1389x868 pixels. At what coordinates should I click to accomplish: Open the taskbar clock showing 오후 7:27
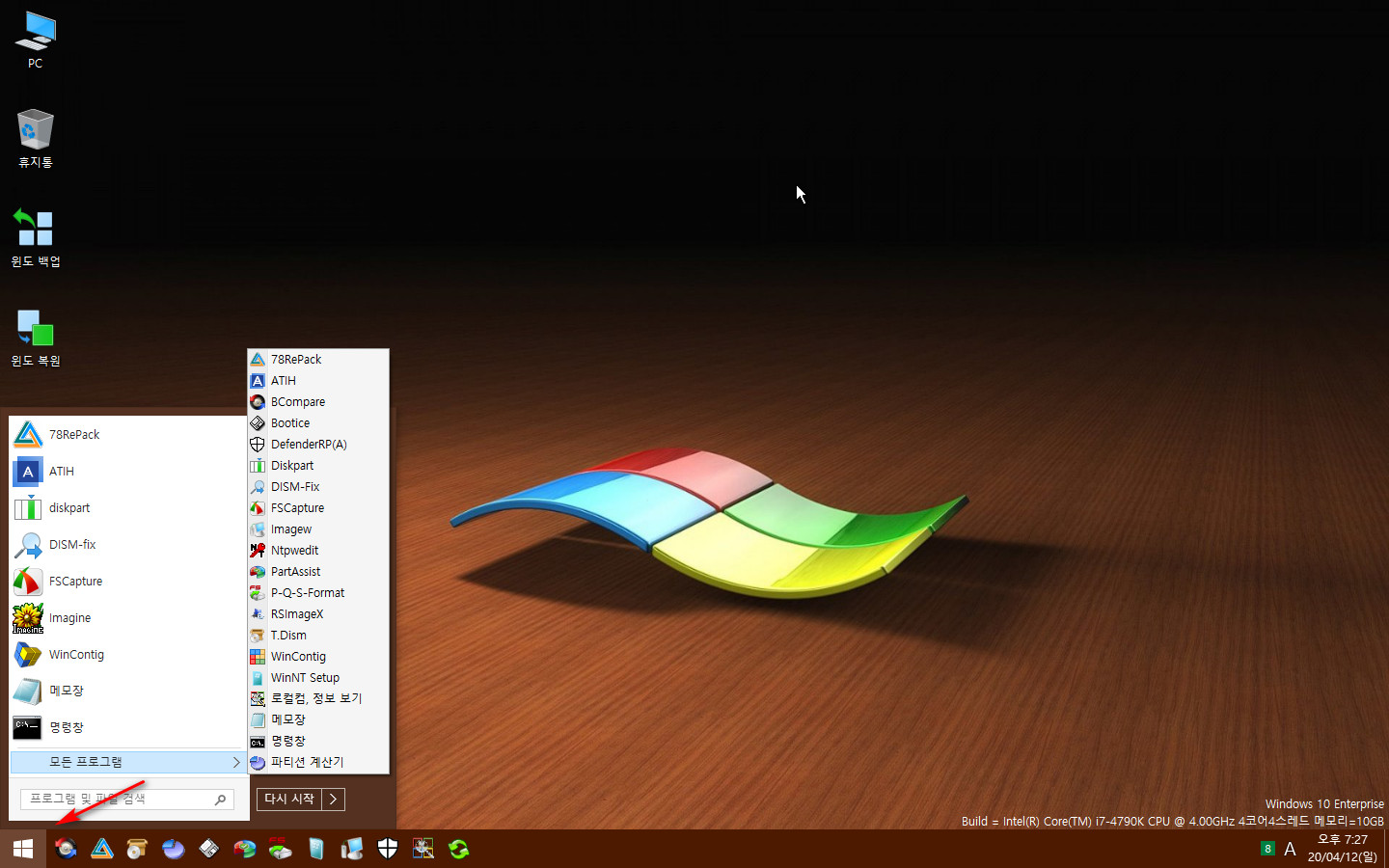click(1343, 849)
